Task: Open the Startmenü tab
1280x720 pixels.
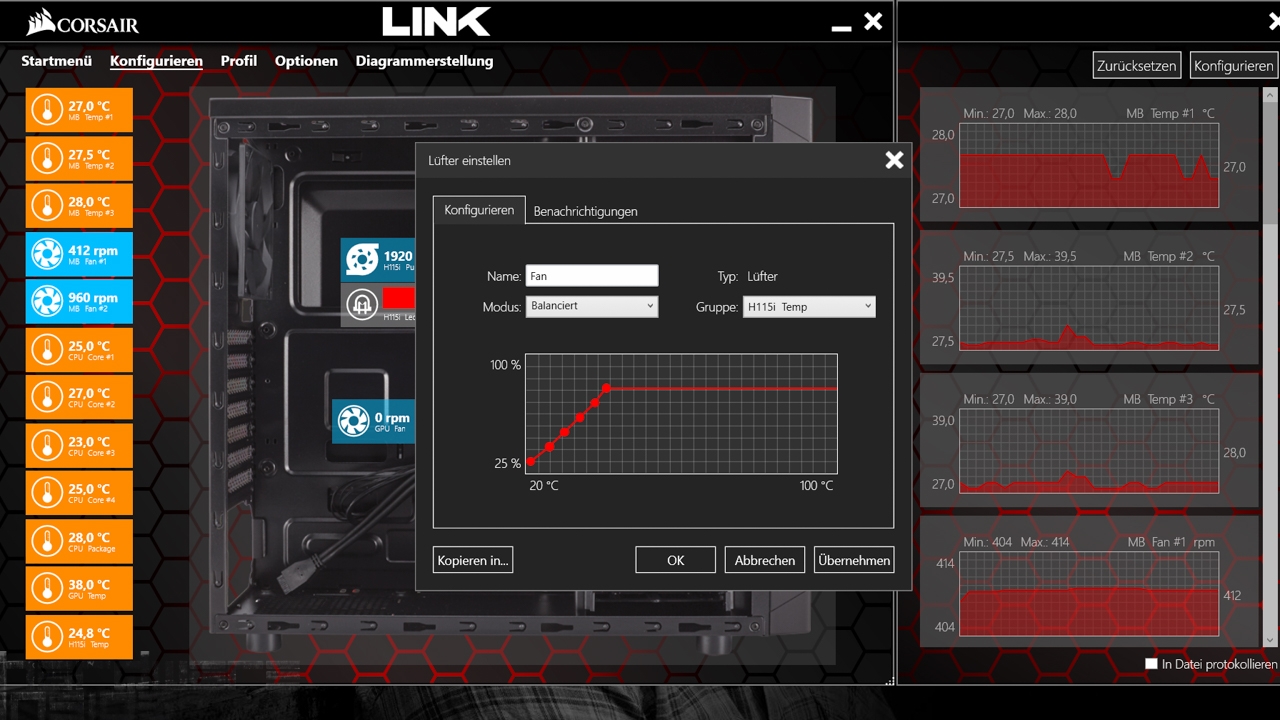Action: (57, 61)
